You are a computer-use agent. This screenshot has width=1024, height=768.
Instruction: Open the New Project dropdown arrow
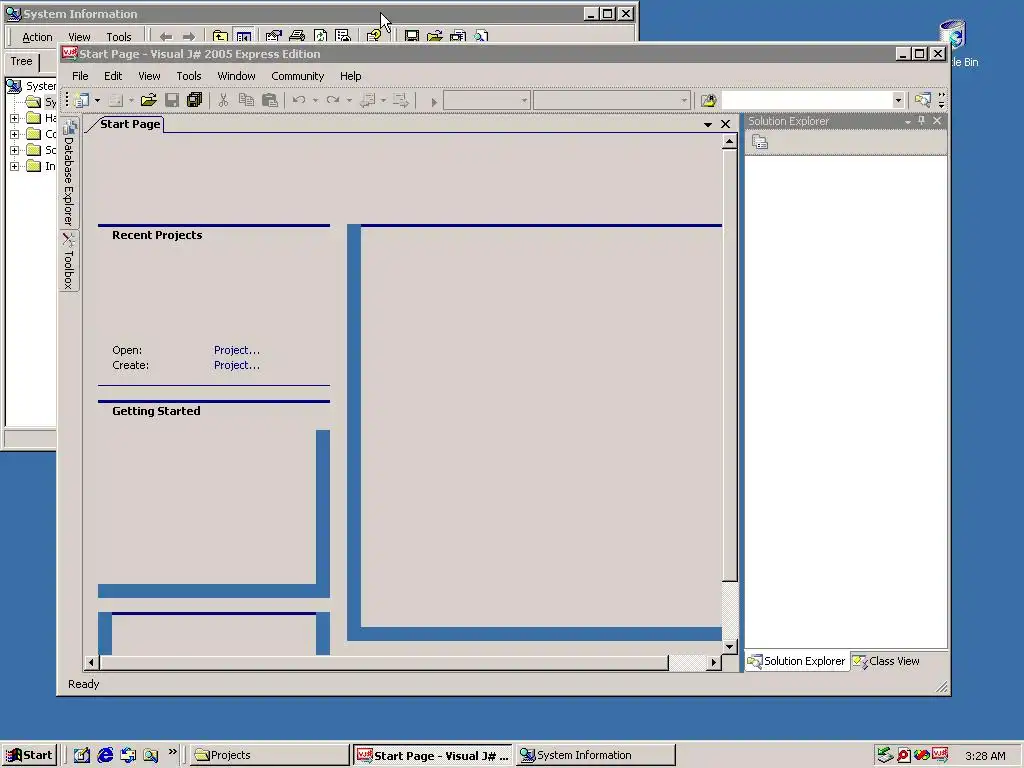tap(97, 100)
